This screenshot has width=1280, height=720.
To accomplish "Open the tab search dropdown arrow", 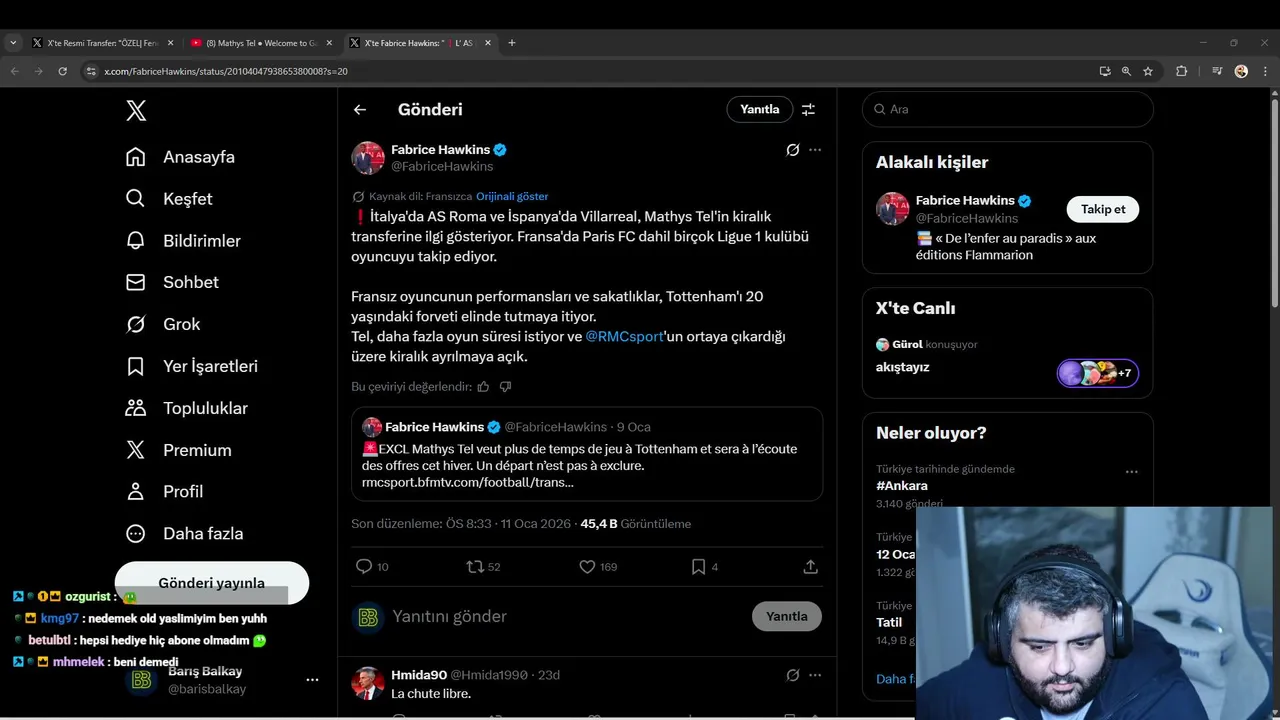I will (x=13, y=43).
